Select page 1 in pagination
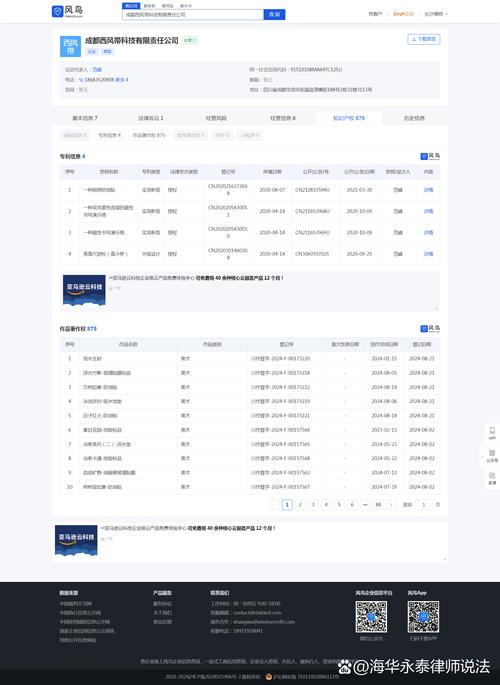 tap(287, 505)
